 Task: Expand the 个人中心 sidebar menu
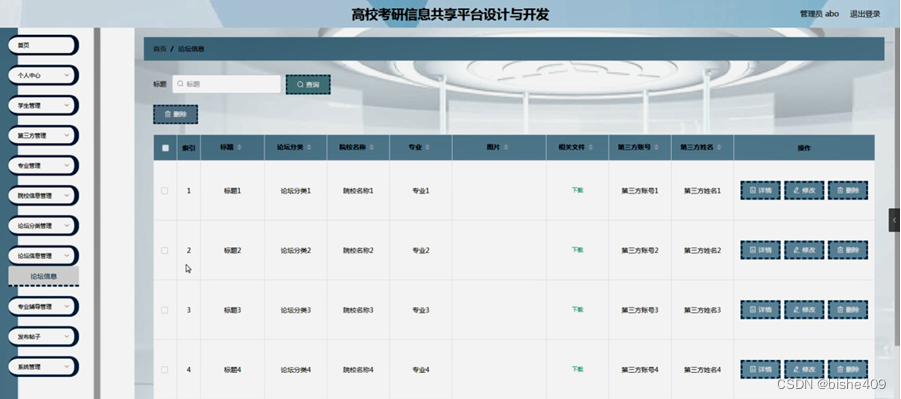pos(43,75)
